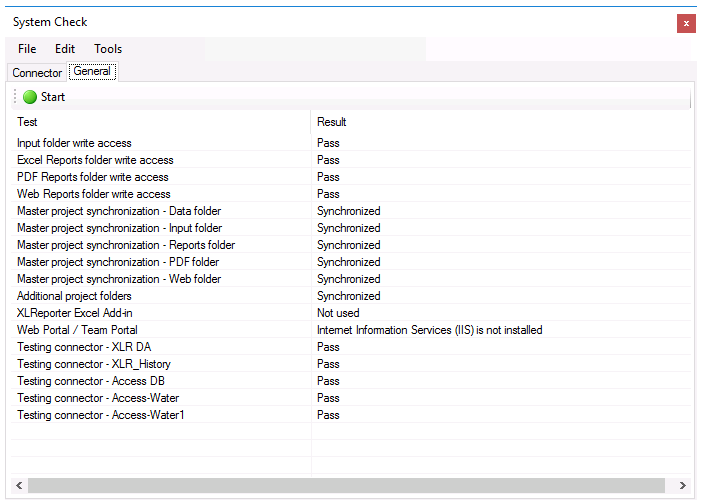The height and width of the screenshot is (501, 703).
Task: Click Synchronized result for Additional project folders
Action: pyautogui.click(x=349, y=296)
